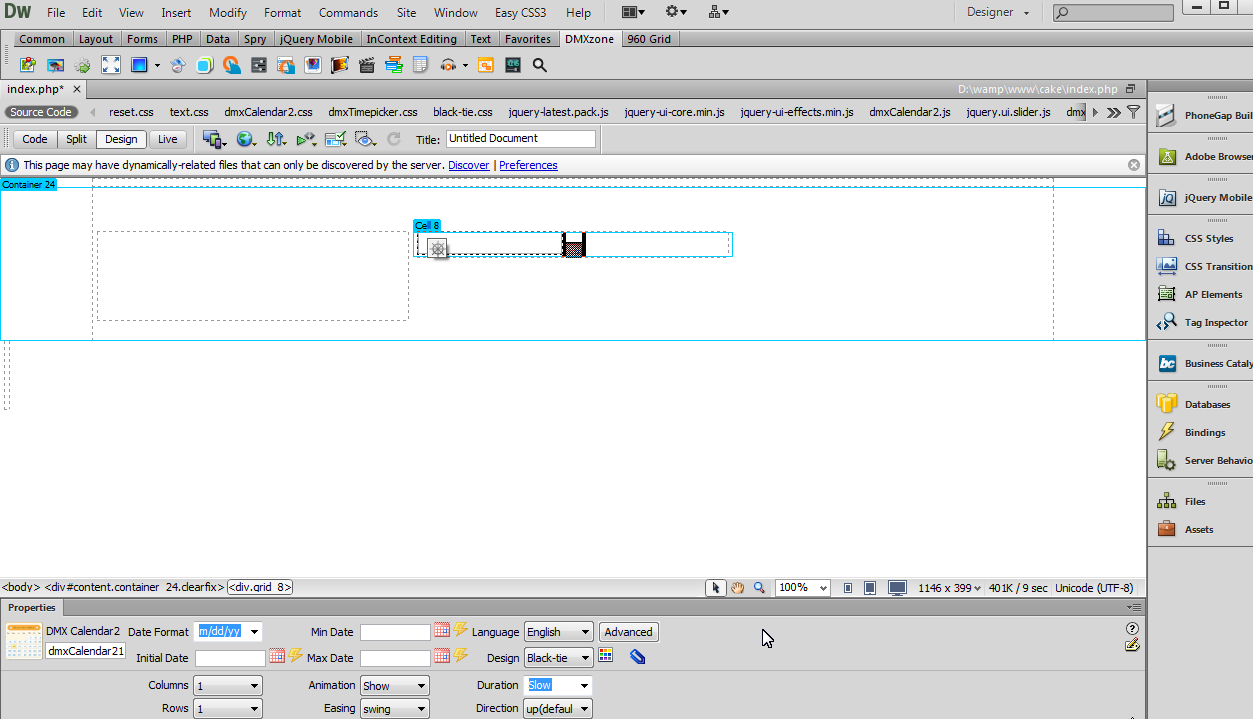Switch to 960 Grid insert tab
1253x719 pixels.
649,39
